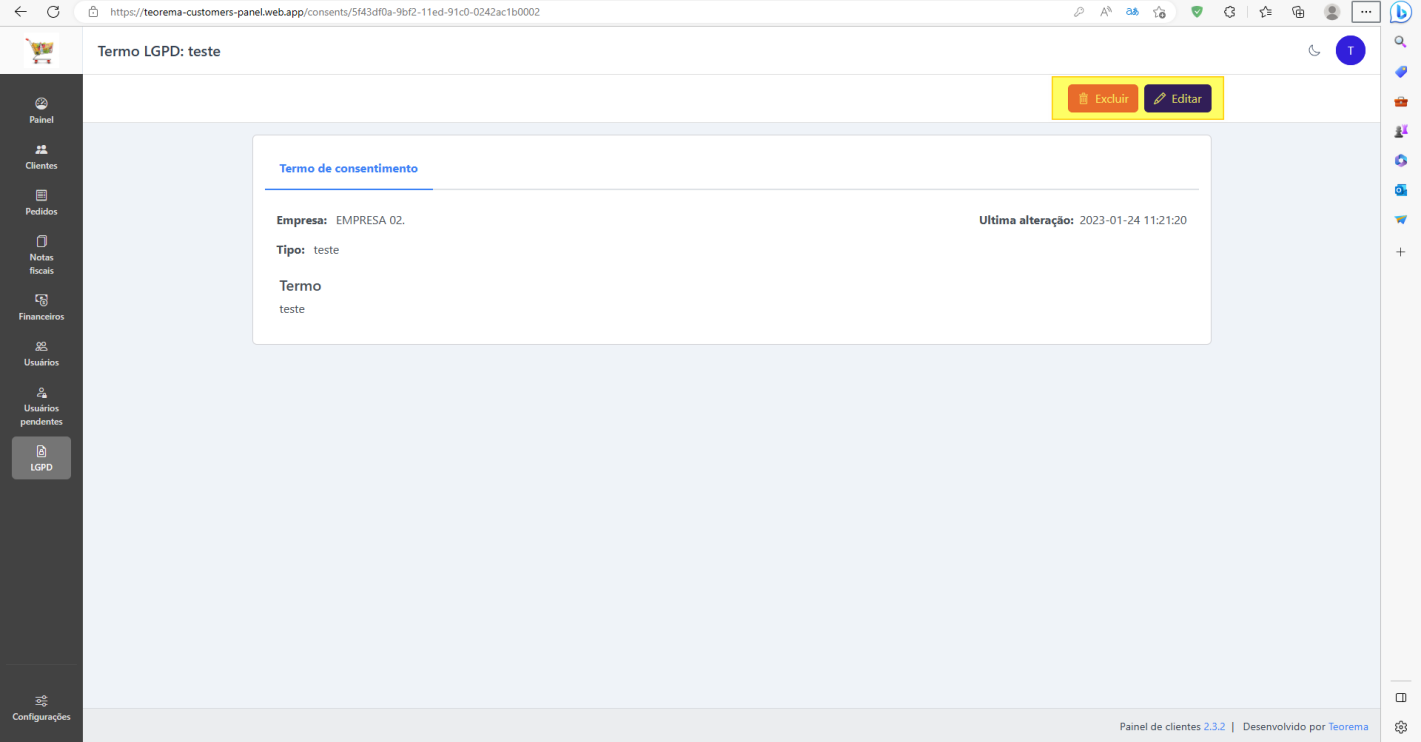Open Notas fiscais section
Viewport: 1421px width, 742px height.
pyautogui.click(x=41, y=255)
